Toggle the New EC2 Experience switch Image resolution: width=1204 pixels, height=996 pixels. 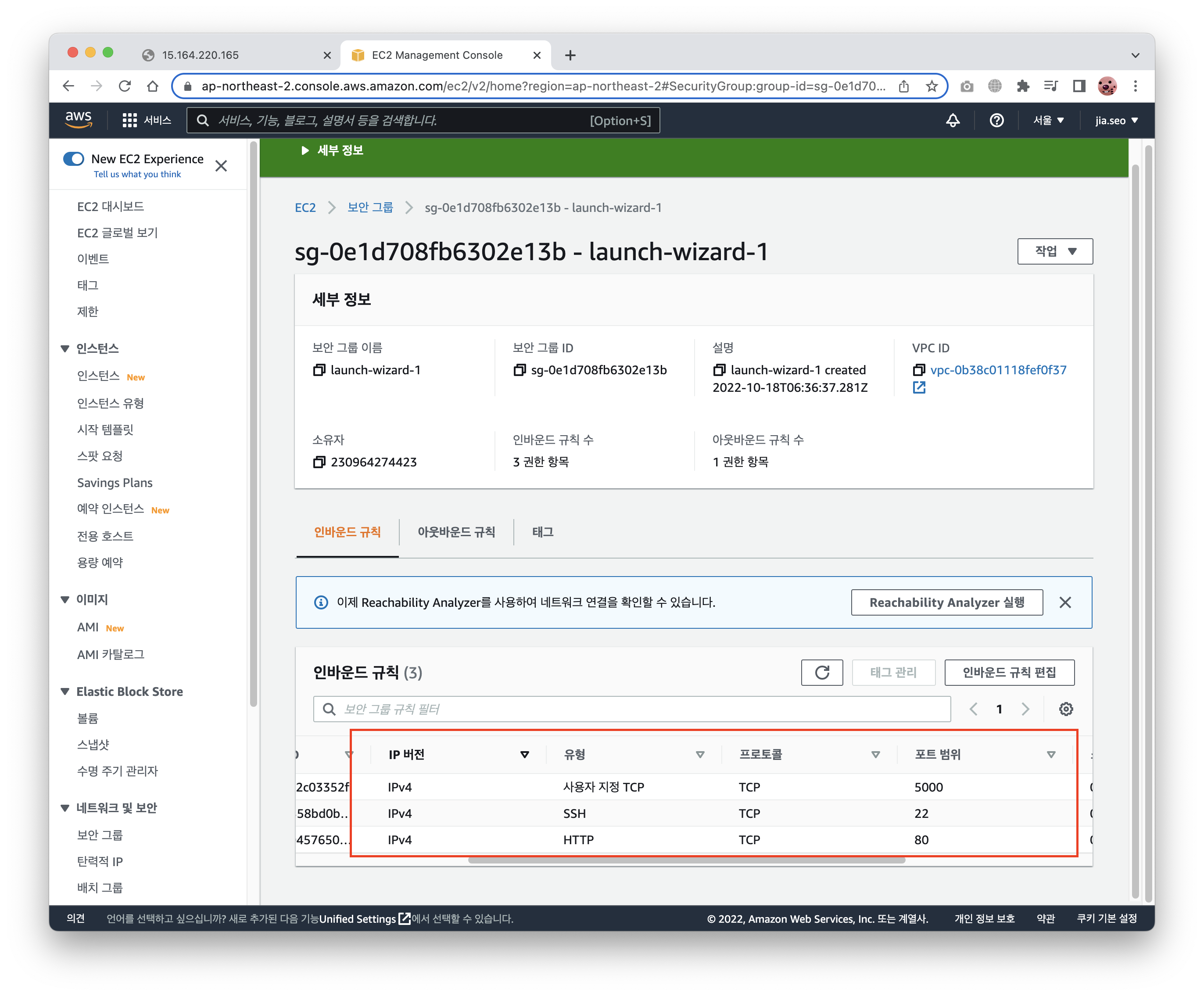[x=73, y=159]
